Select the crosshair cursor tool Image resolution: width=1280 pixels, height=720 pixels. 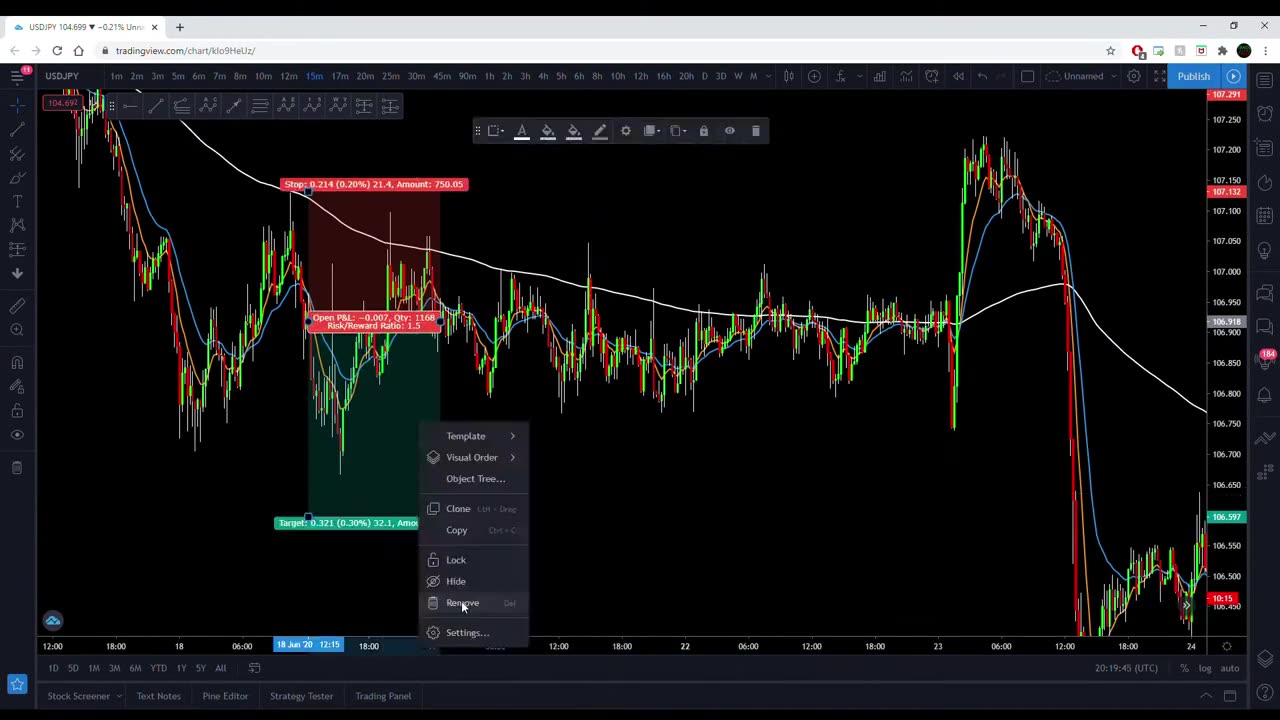(x=17, y=105)
